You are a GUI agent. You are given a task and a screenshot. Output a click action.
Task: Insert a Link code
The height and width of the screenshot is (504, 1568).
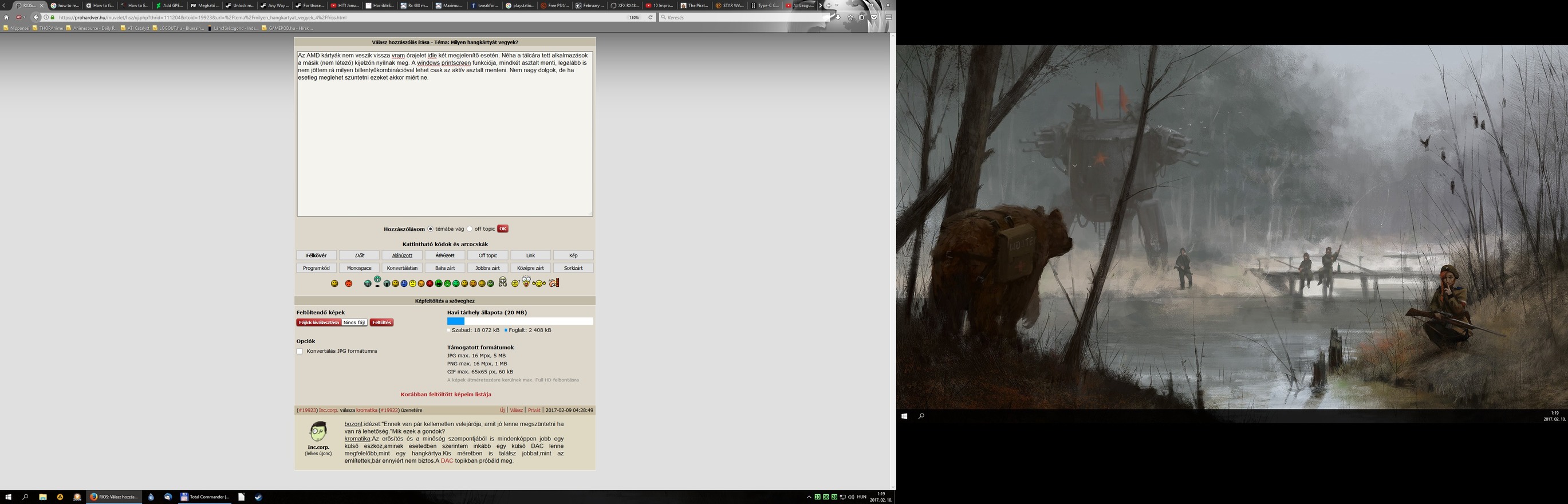530,255
